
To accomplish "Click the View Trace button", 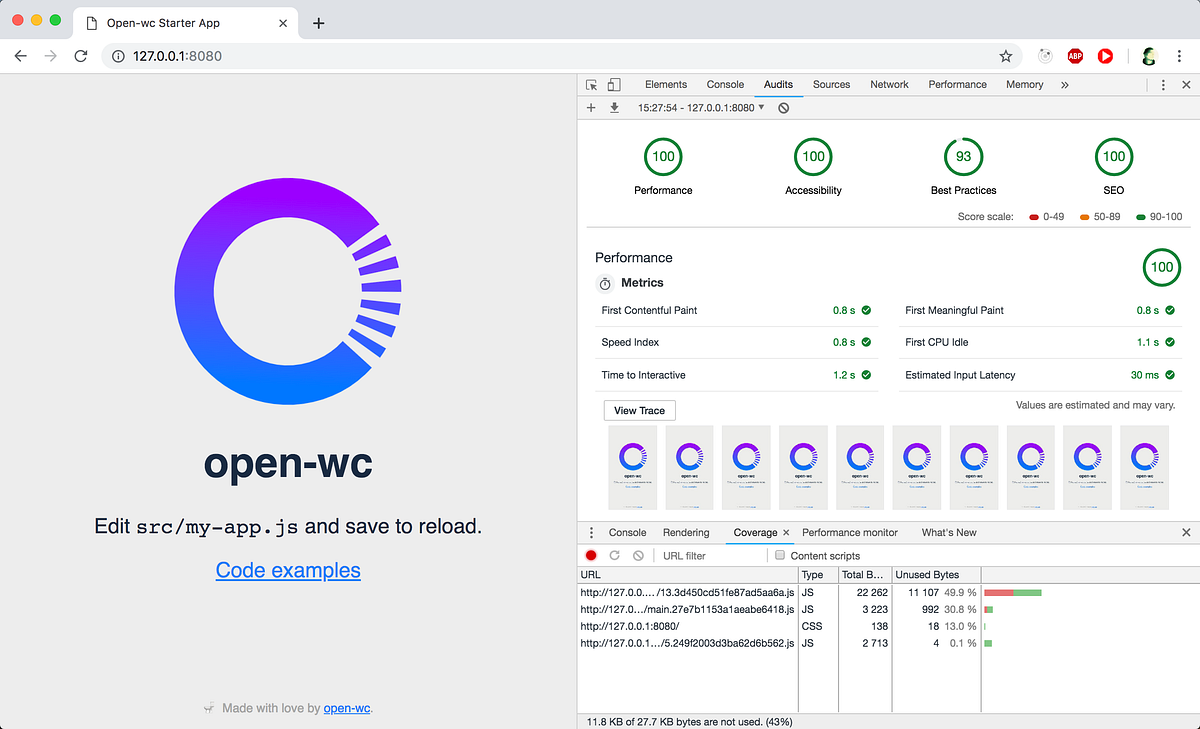I will tap(639, 410).
